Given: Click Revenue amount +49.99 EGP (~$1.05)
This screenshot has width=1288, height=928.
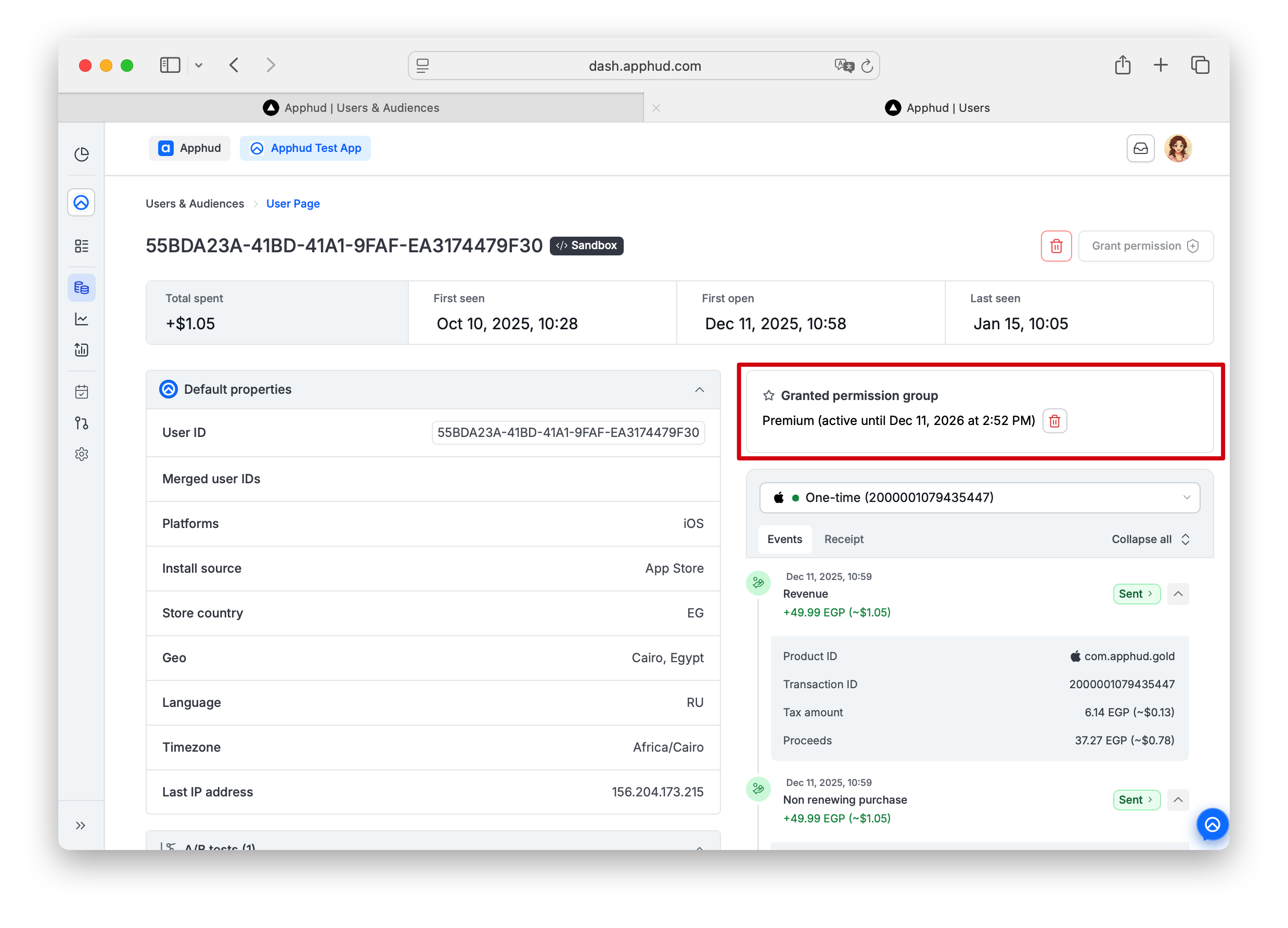Looking at the screenshot, I should pos(836,613).
